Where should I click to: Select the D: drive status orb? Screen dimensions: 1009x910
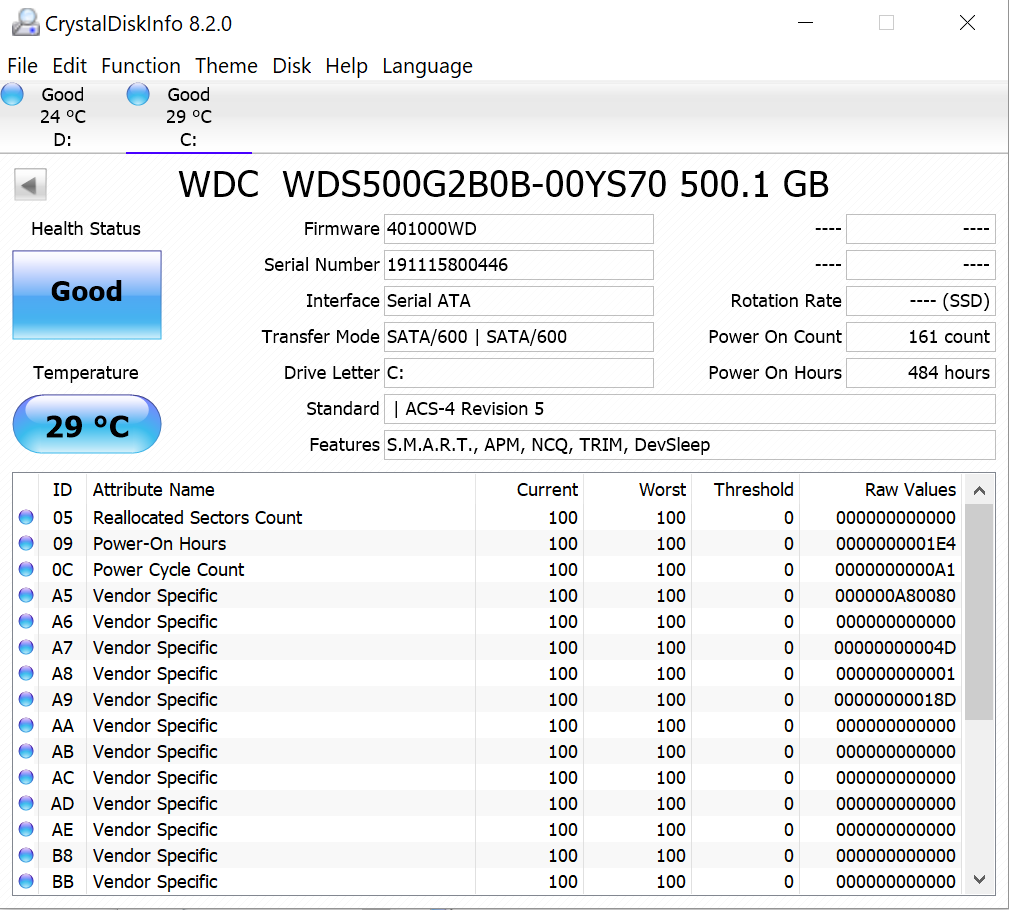[13, 95]
